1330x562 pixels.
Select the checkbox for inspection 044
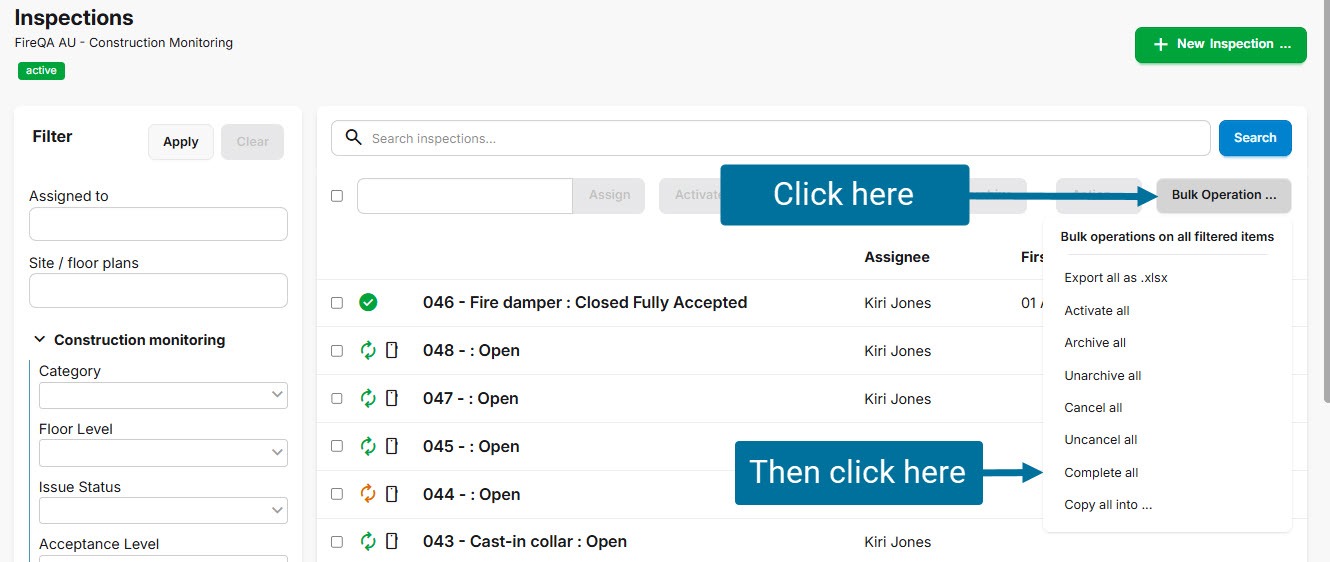point(337,494)
